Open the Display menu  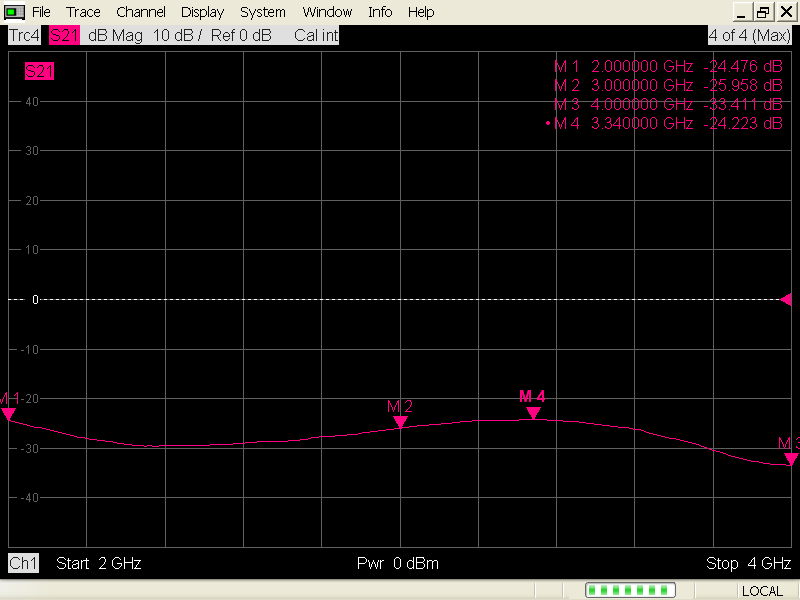point(203,12)
